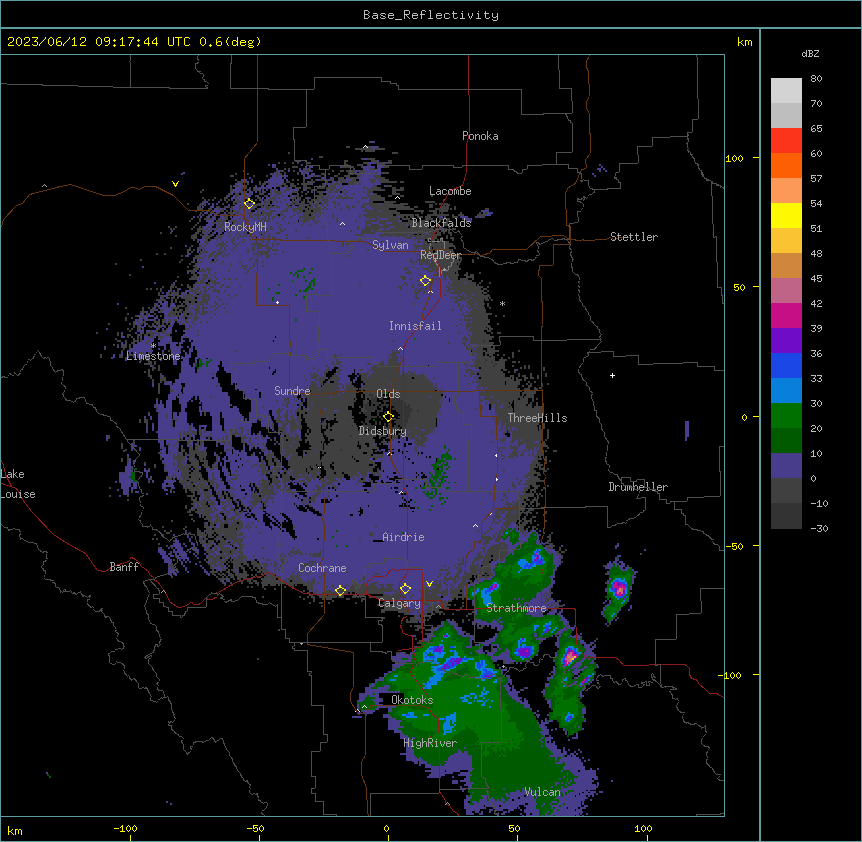Click the Blackfalds label
This screenshot has width=862, height=842.
(441, 223)
